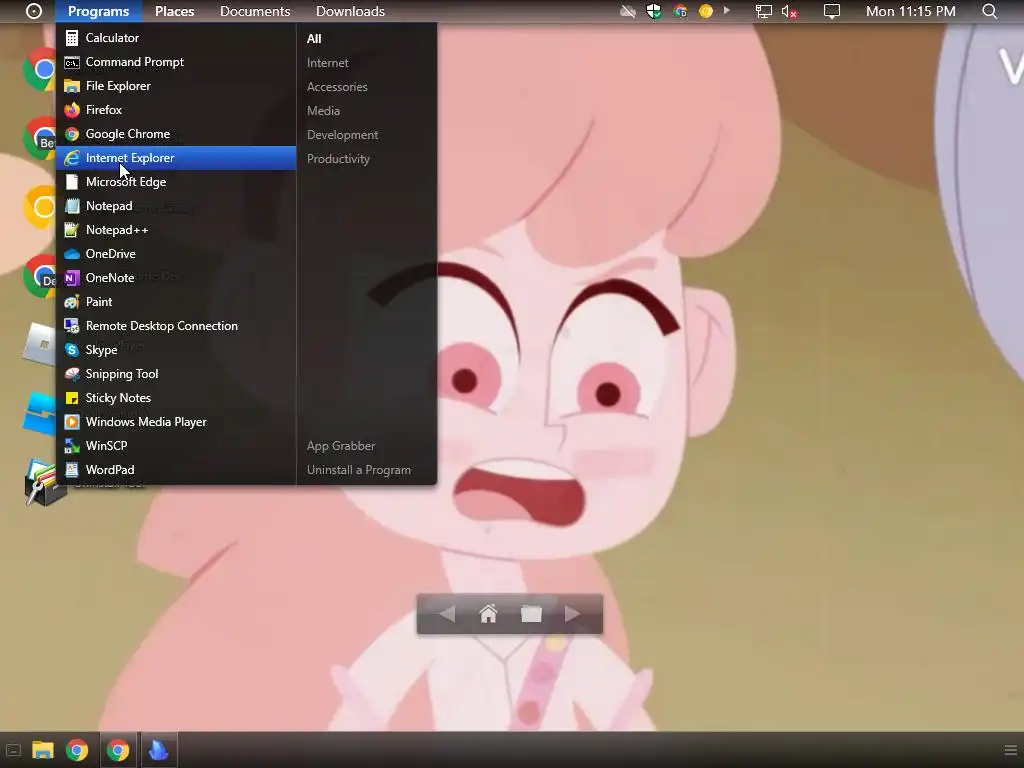Open the Downloads menu
This screenshot has height=768, width=1024.
coord(350,11)
